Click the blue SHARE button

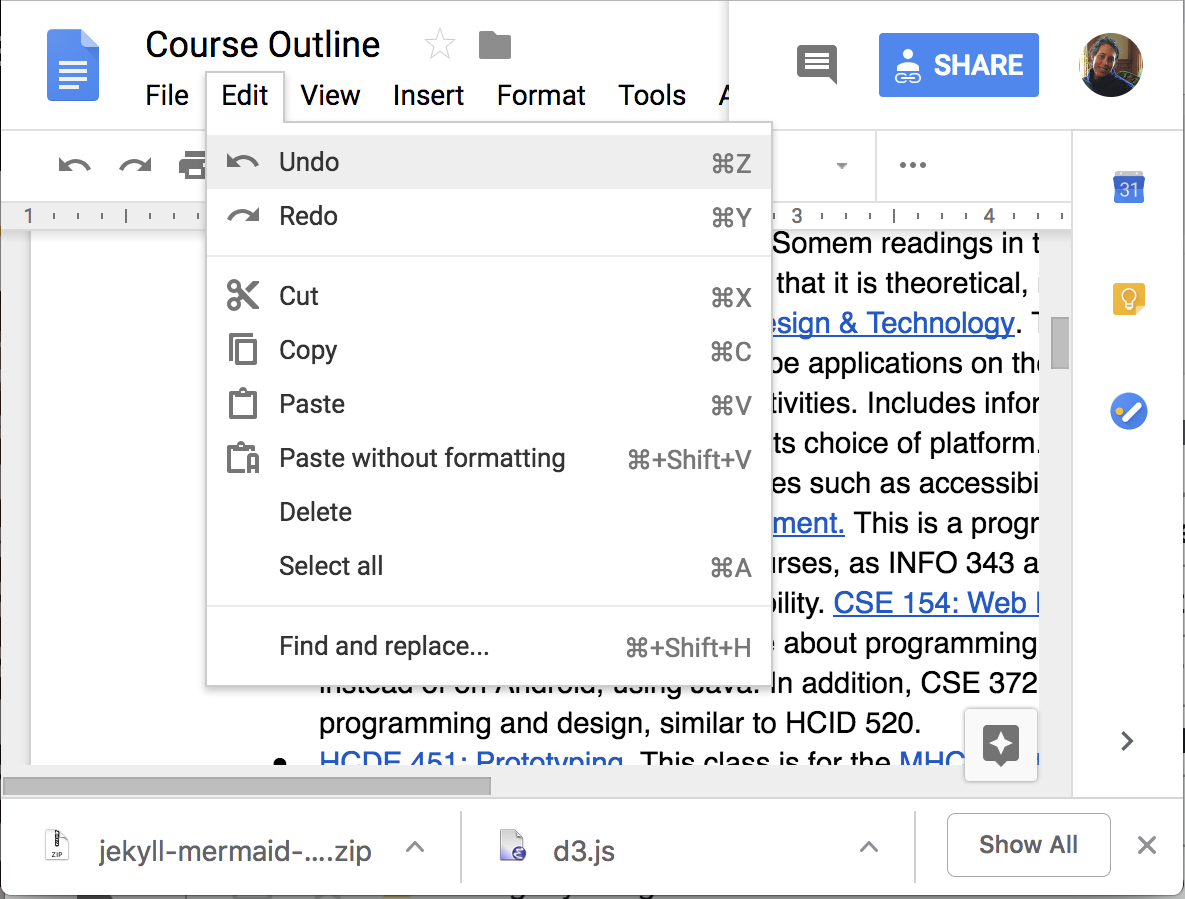[x=958, y=65]
